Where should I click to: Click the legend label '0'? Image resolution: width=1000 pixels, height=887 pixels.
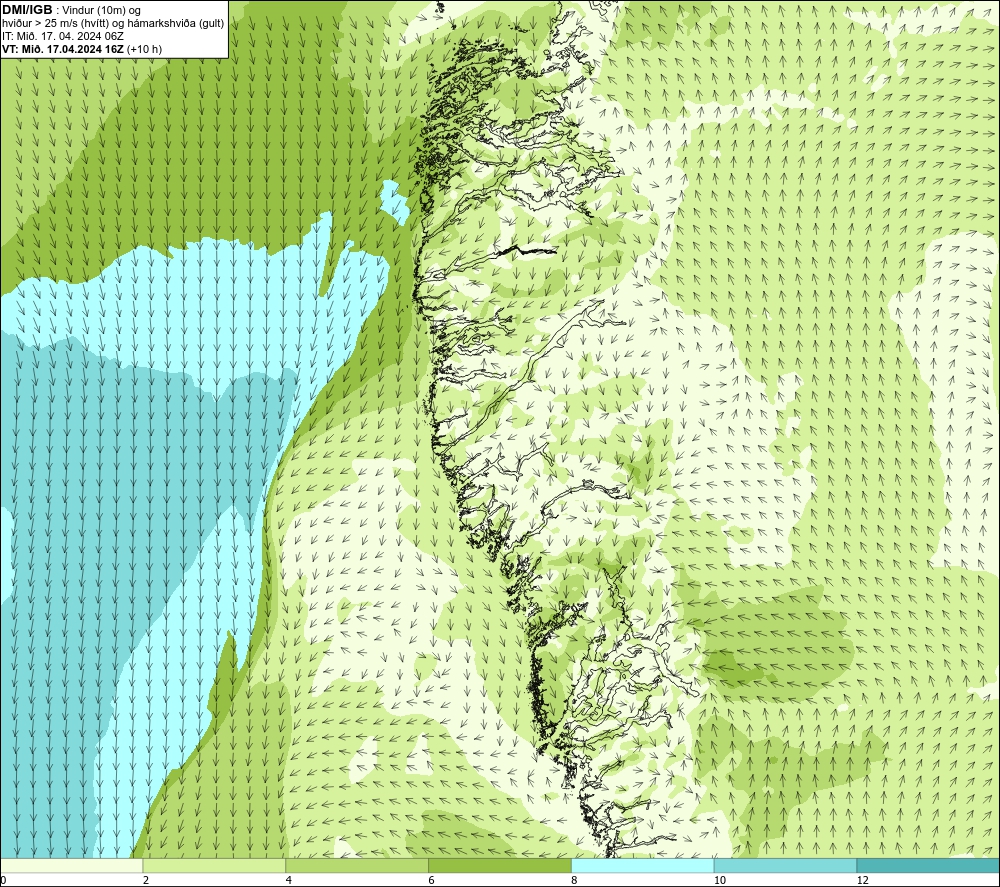tap(3, 880)
